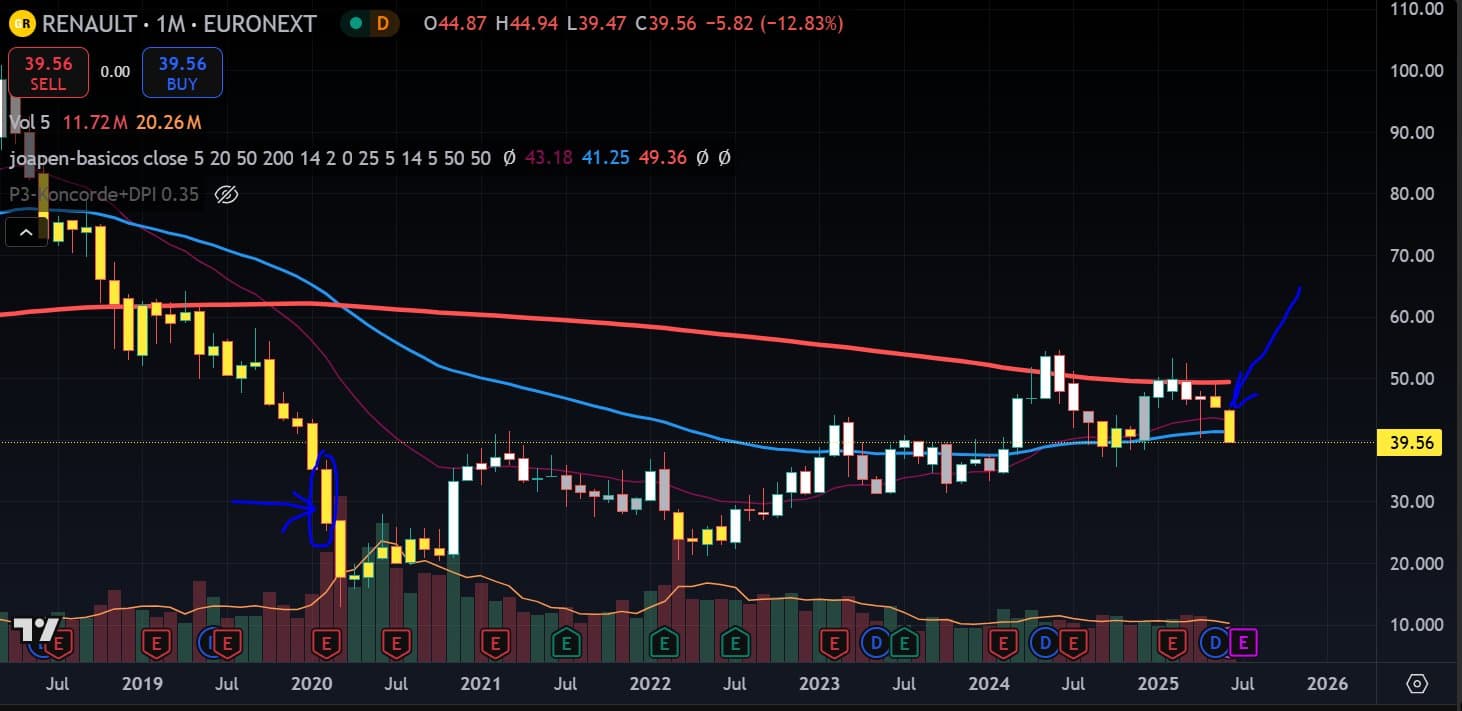The image size is (1462, 711).
Task: Click the −5.82 (−12.83%) change value
Action: coord(775,23)
